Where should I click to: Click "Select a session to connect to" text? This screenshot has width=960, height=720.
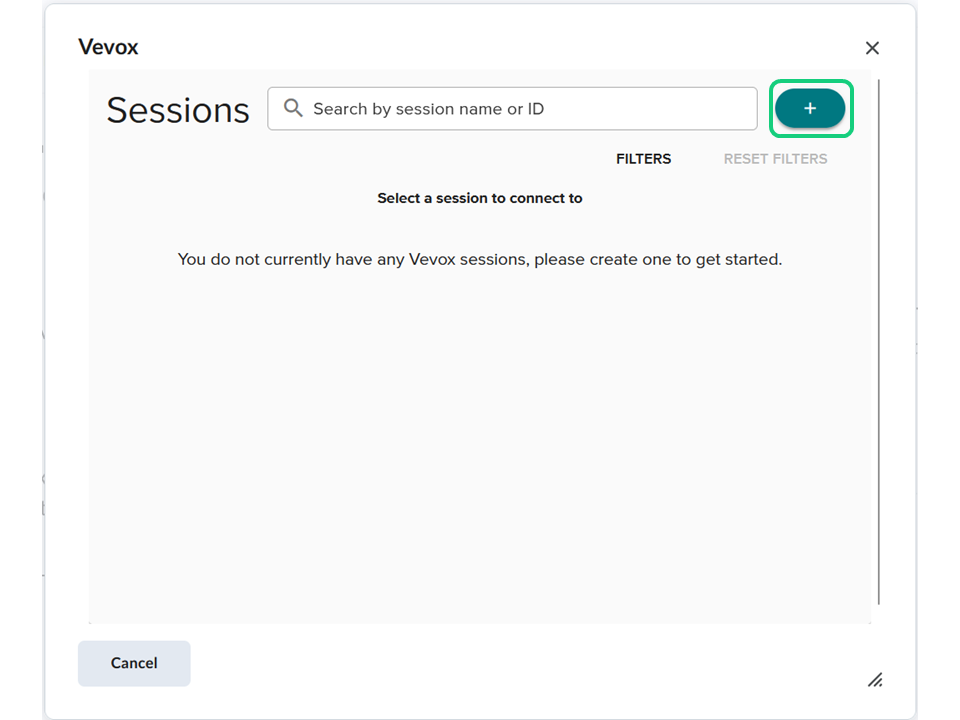pyautogui.click(x=480, y=198)
